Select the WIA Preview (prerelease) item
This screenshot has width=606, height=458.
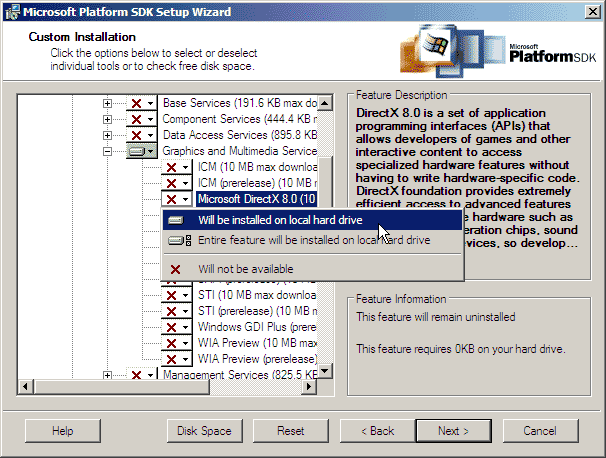(x=257, y=359)
